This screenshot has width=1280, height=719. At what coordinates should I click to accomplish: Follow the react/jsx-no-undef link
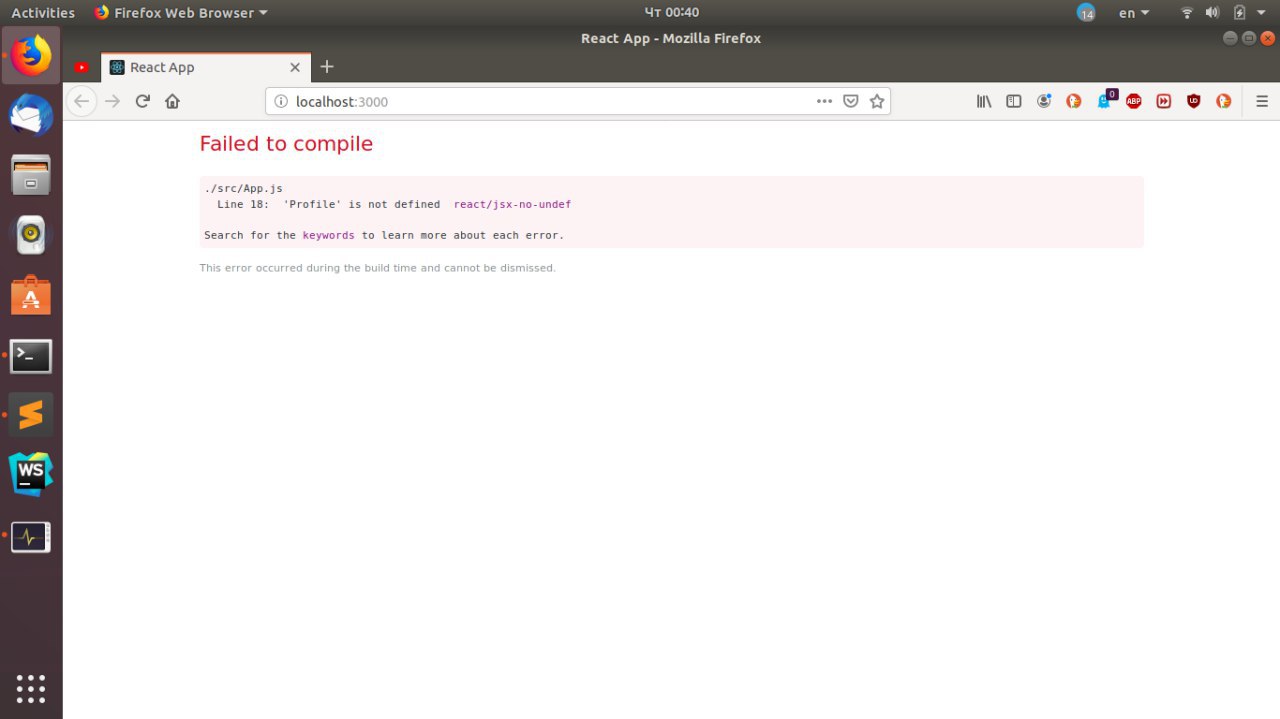(x=512, y=204)
